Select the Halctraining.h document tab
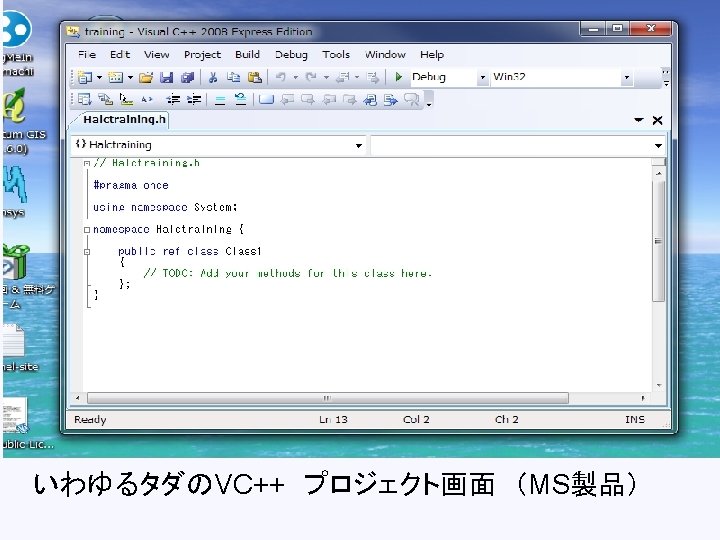Viewport: 720px width, 540px height. [124, 120]
